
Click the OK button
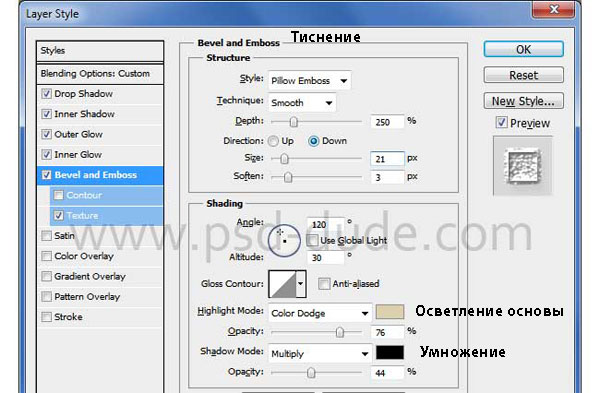pos(523,49)
